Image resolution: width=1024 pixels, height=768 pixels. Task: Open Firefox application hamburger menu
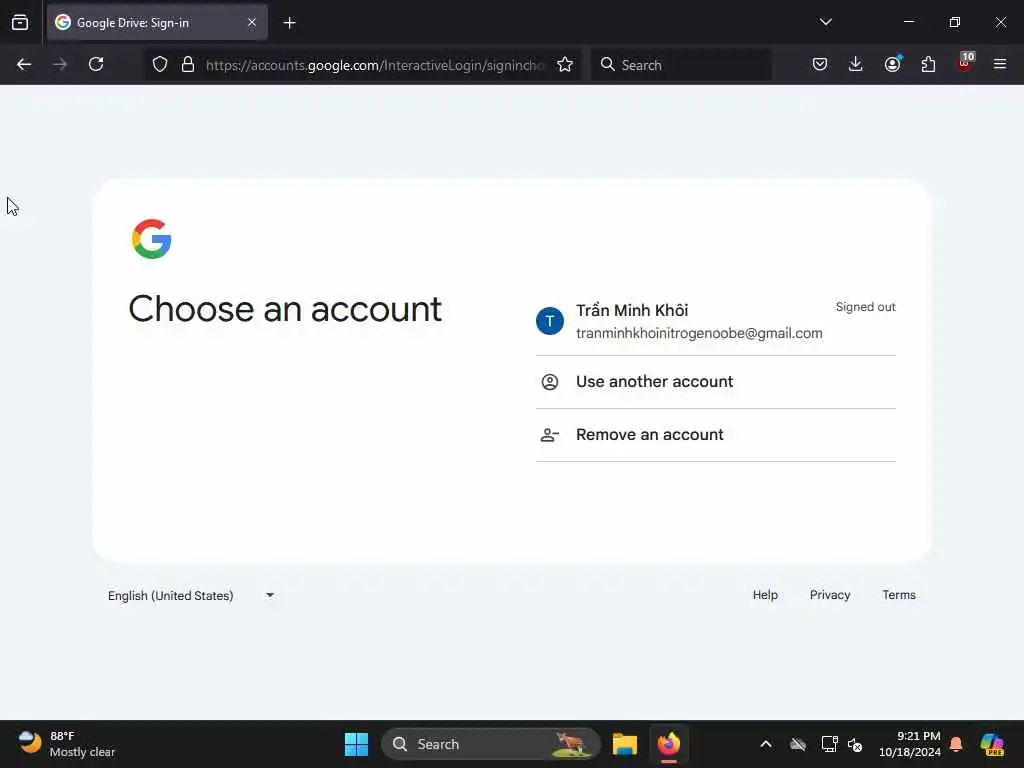(x=1000, y=64)
